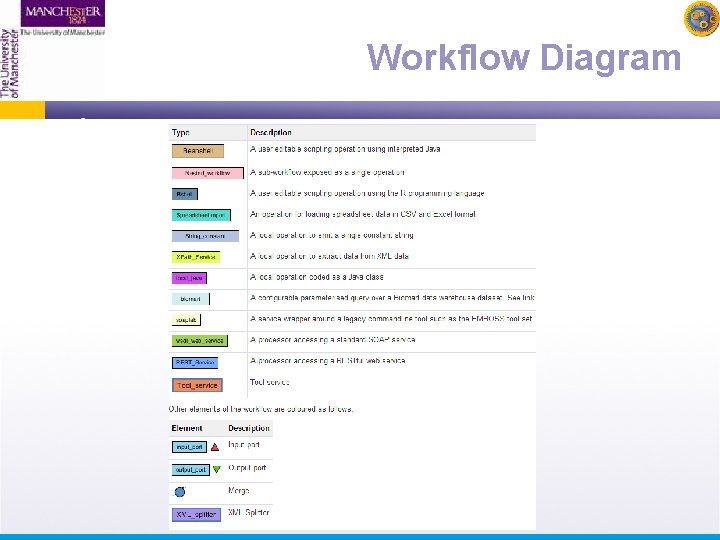Viewport: 720px width, 540px height.
Task: Click the EMBOSS tool set description
Action: (391, 319)
